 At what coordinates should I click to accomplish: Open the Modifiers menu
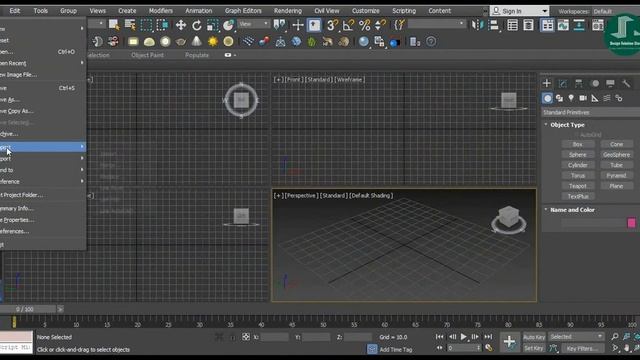coord(160,11)
